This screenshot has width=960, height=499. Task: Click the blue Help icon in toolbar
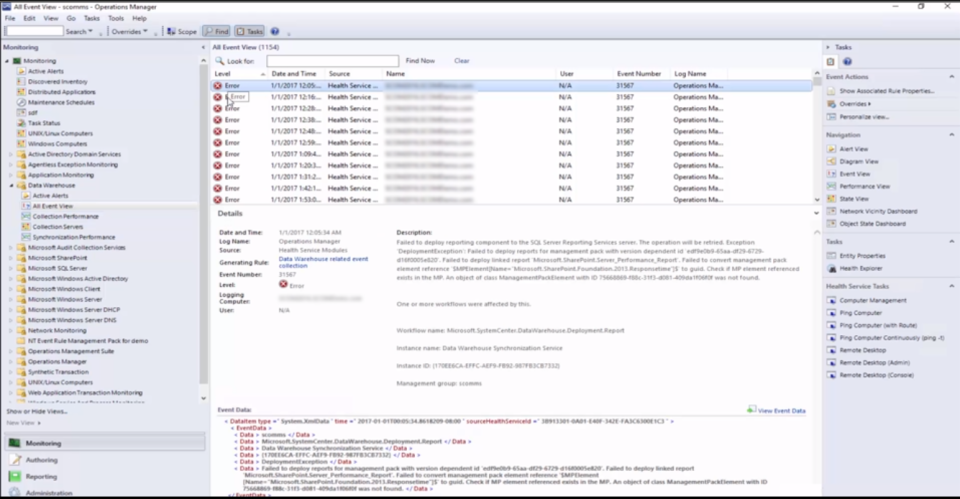click(x=275, y=31)
